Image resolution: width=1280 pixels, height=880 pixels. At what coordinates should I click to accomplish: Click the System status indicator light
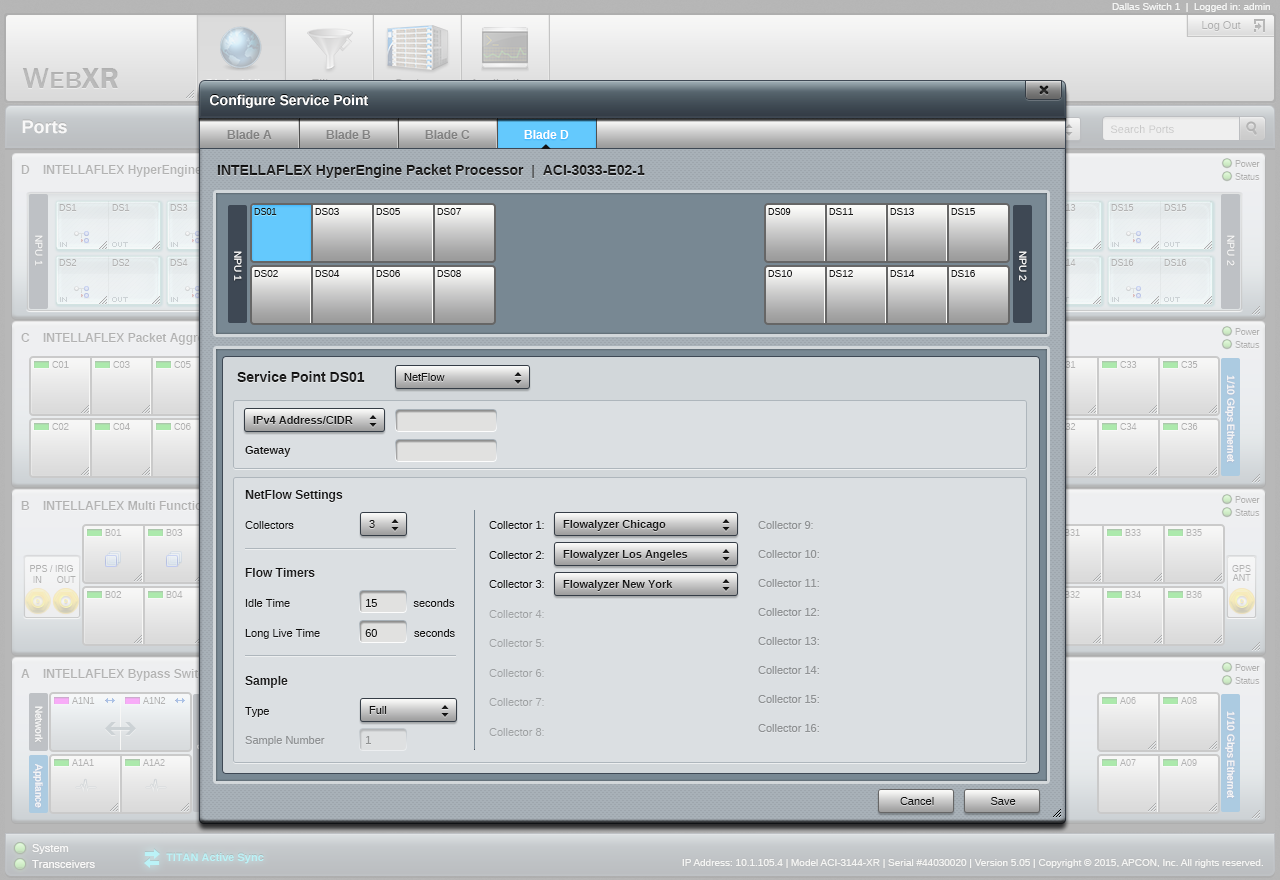(x=20, y=848)
